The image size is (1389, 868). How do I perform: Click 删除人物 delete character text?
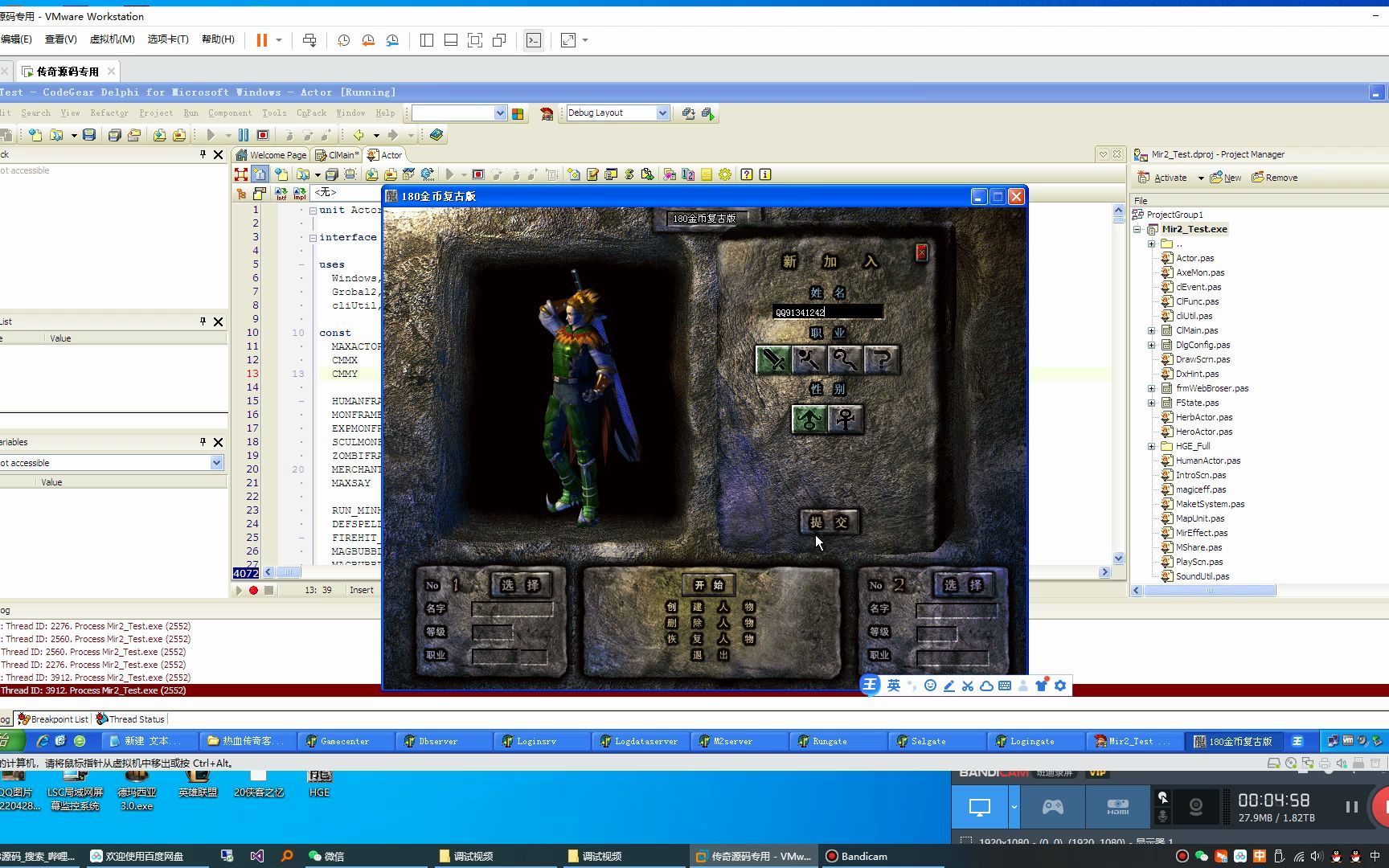(x=711, y=623)
